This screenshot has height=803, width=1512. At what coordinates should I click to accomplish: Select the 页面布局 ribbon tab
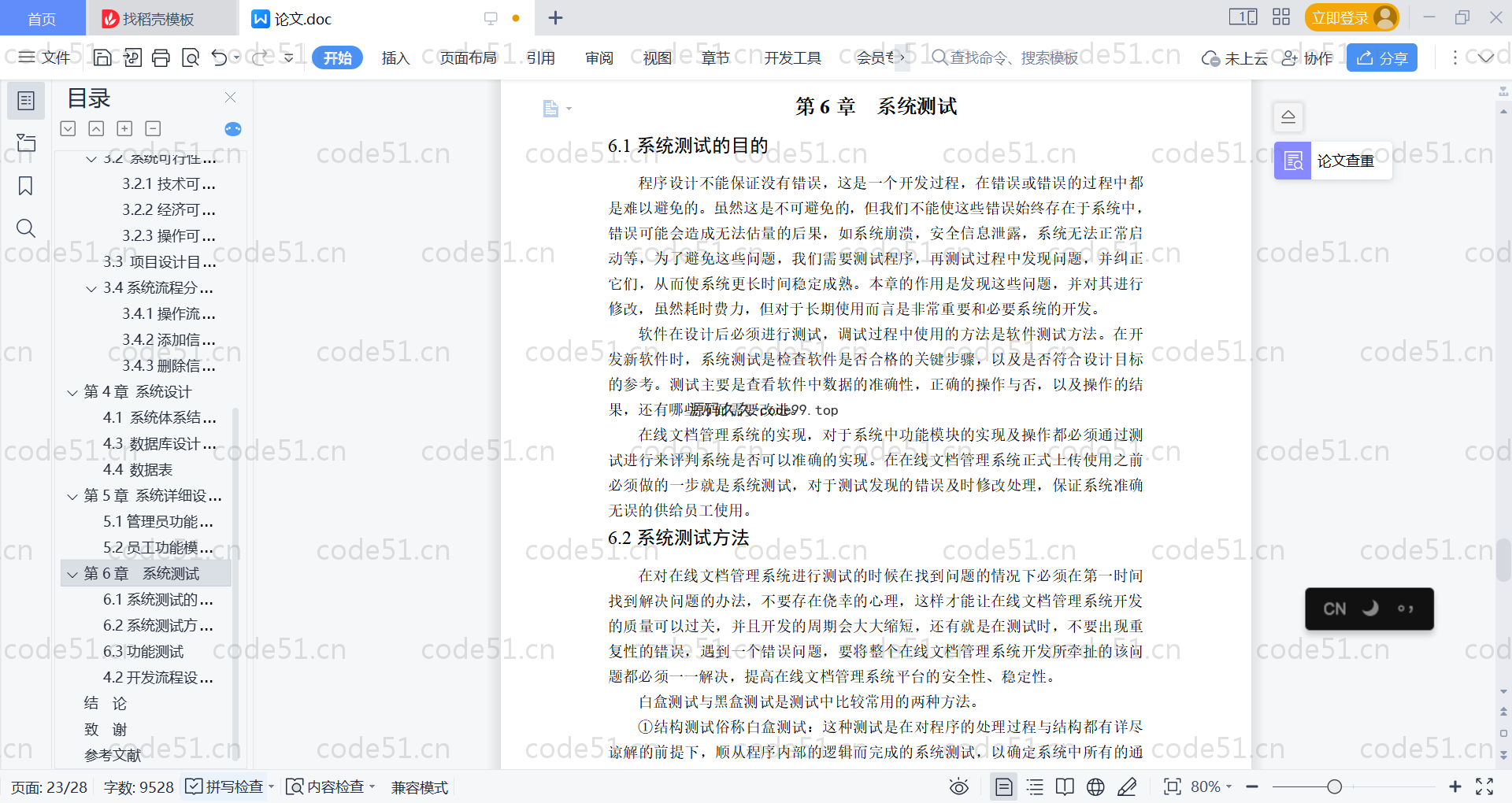pyautogui.click(x=468, y=57)
